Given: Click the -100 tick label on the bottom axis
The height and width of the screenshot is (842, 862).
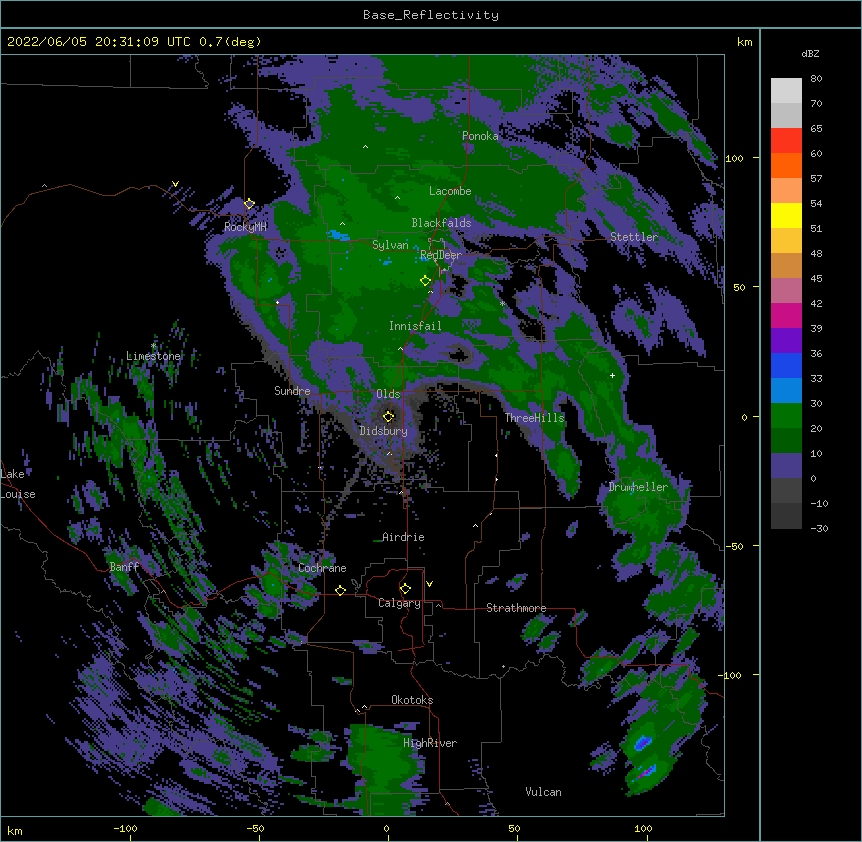Looking at the screenshot, I should [x=125, y=829].
